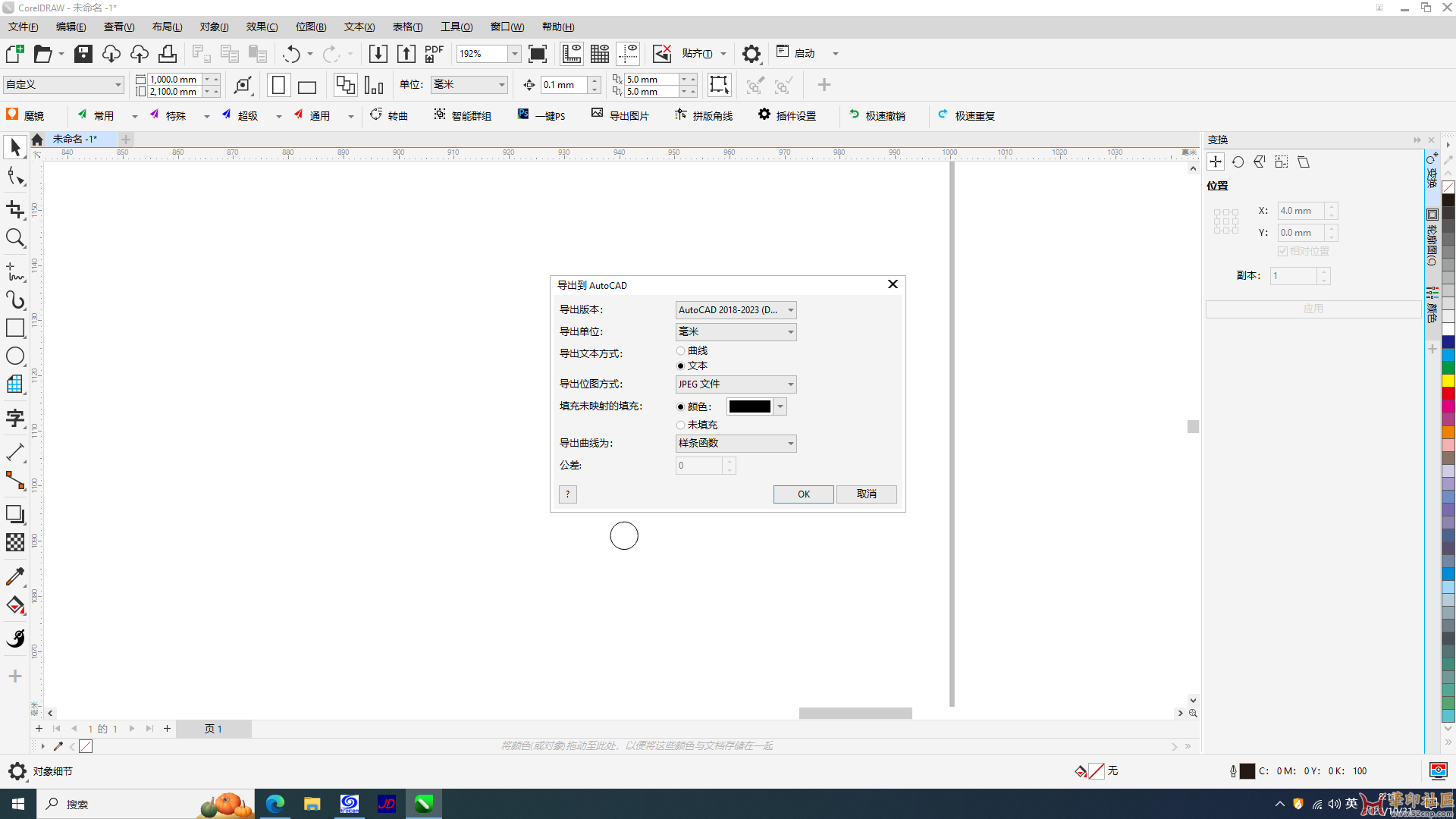Open the 文件 menu
Viewport: 1456px width, 819px height.
coord(23,27)
